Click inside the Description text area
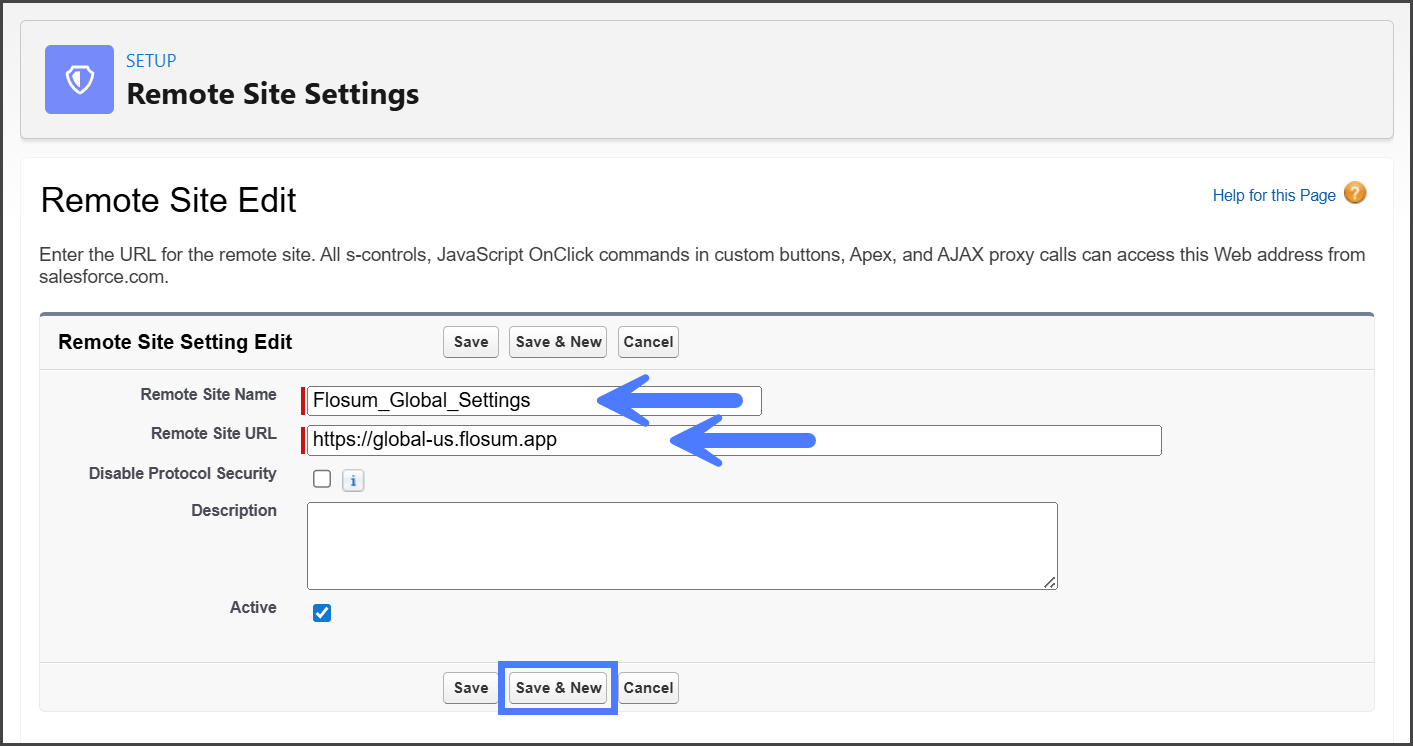 tap(680, 545)
